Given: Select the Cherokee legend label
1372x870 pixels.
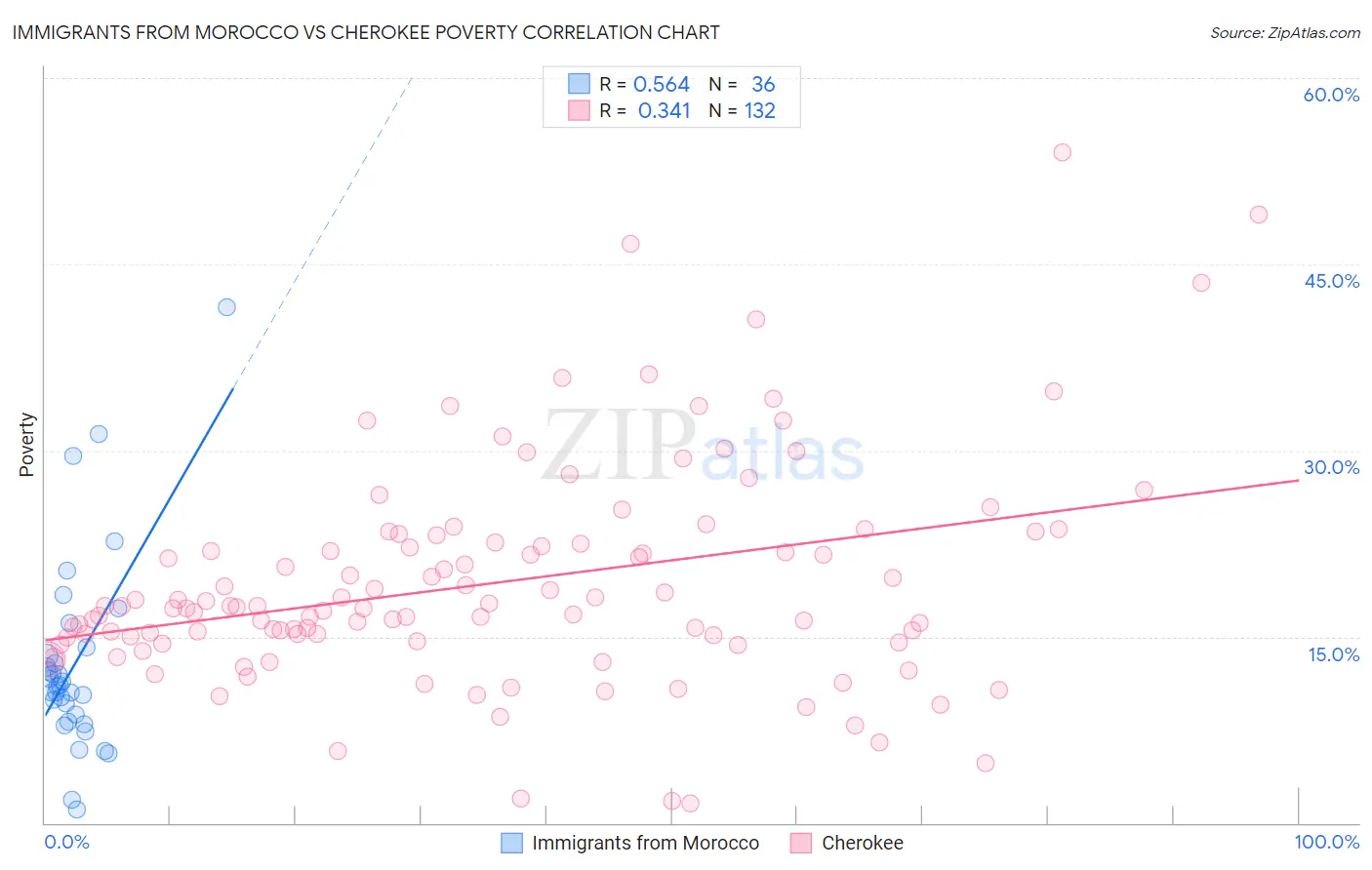Looking at the screenshot, I should coord(863,843).
